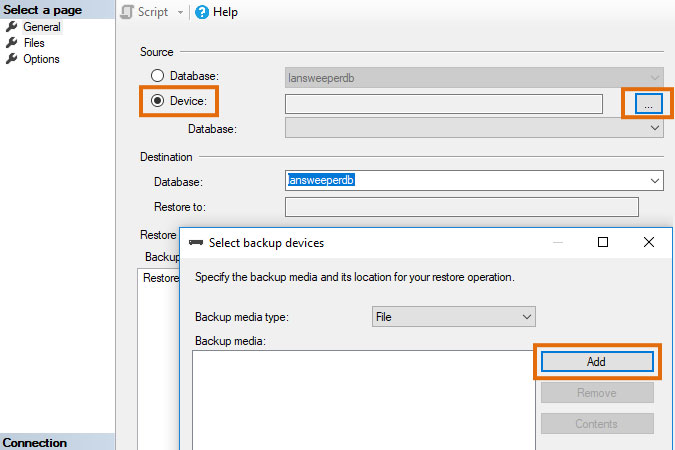Click the Script toolbar icon
The image size is (675, 450).
pos(127,13)
